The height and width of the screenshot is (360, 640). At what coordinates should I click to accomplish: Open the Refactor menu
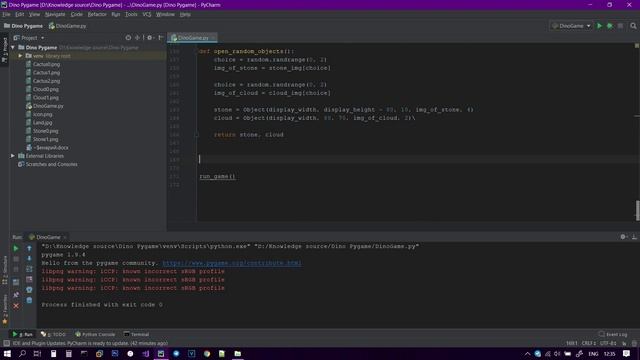click(97, 14)
